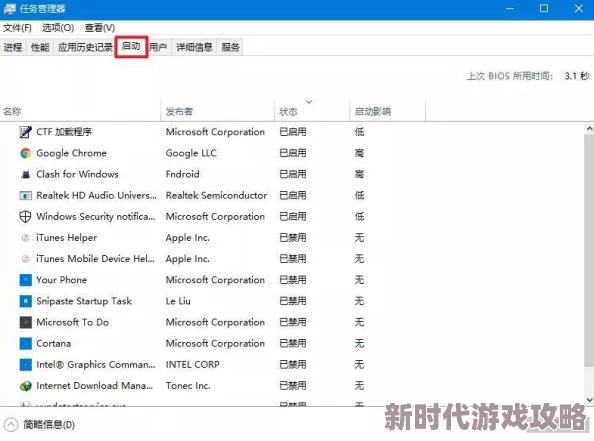Click the Google Chrome icon in list
The image size is (594, 441).
pos(25,153)
